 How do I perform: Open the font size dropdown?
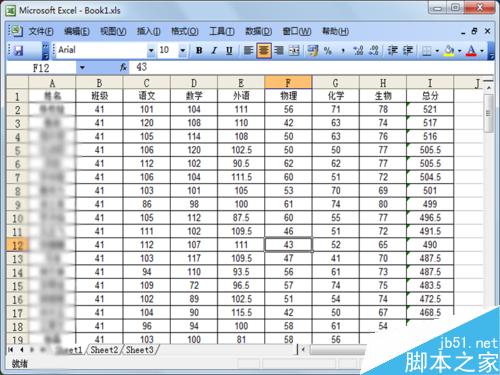pos(183,51)
